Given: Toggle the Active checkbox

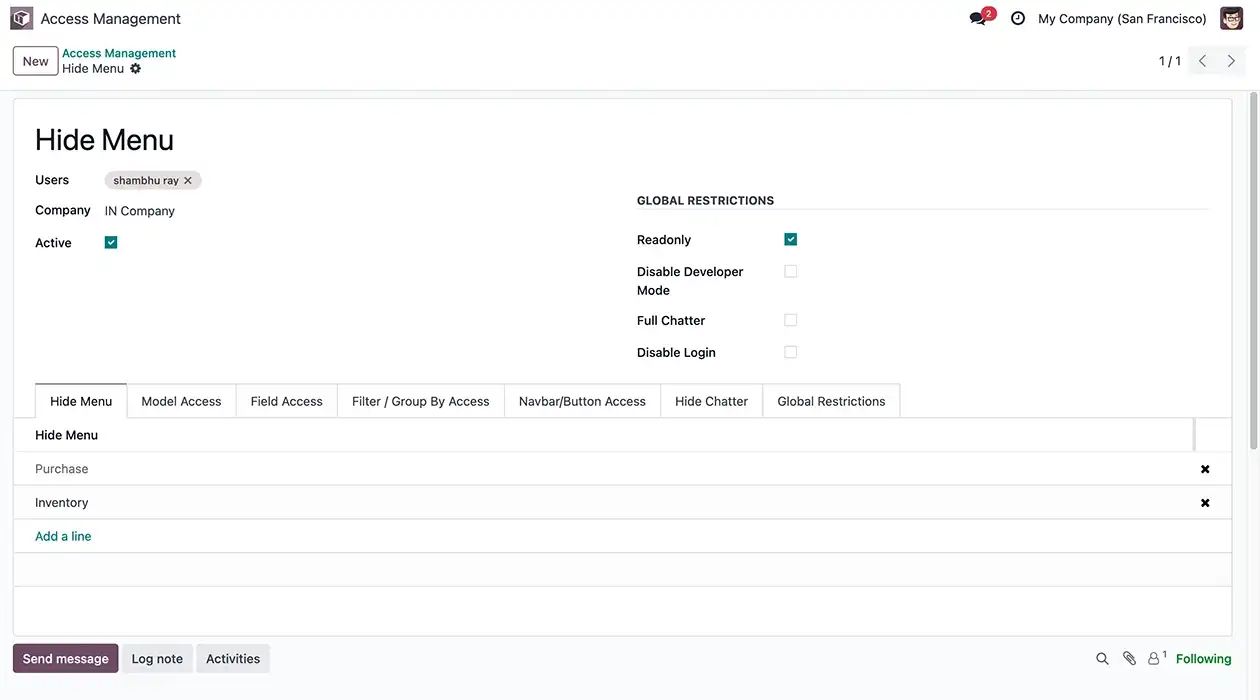Looking at the screenshot, I should 110,242.
